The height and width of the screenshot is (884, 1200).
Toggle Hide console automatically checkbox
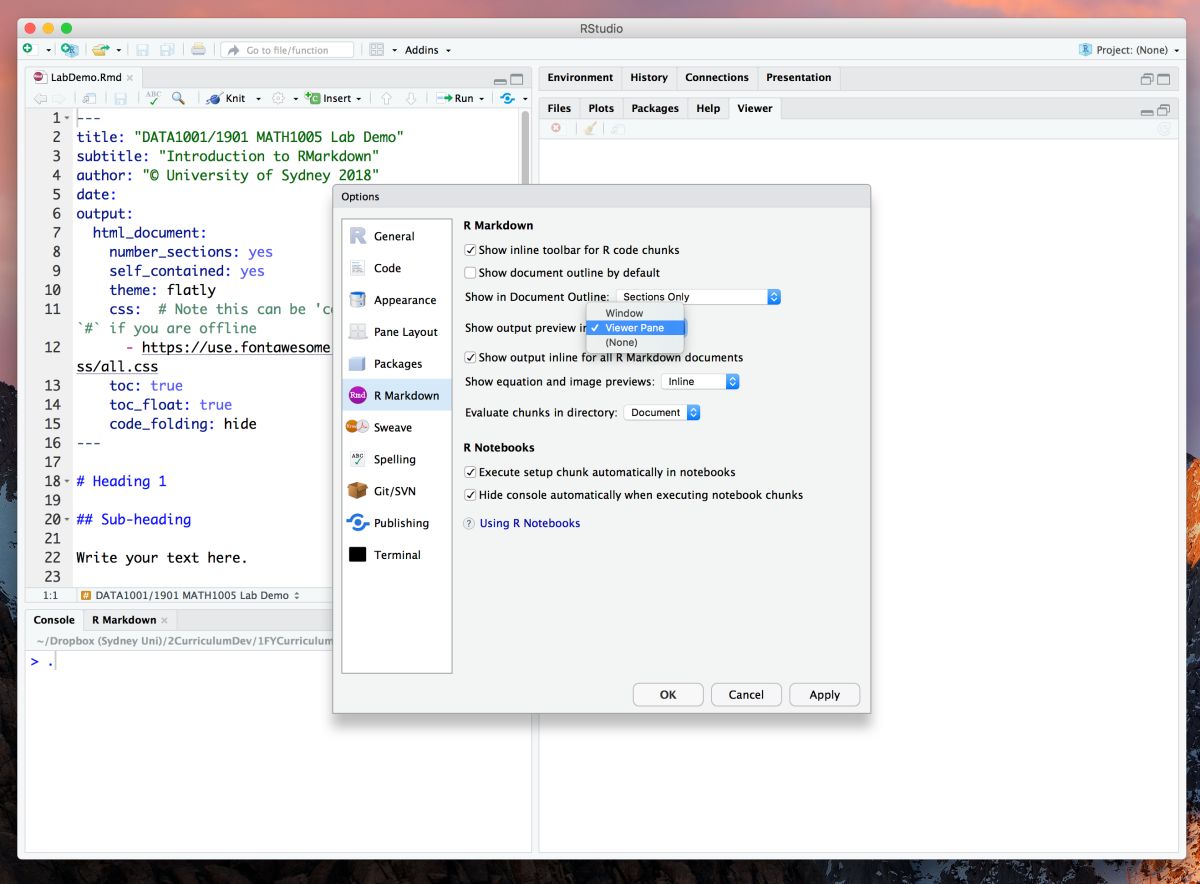[471, 495]
